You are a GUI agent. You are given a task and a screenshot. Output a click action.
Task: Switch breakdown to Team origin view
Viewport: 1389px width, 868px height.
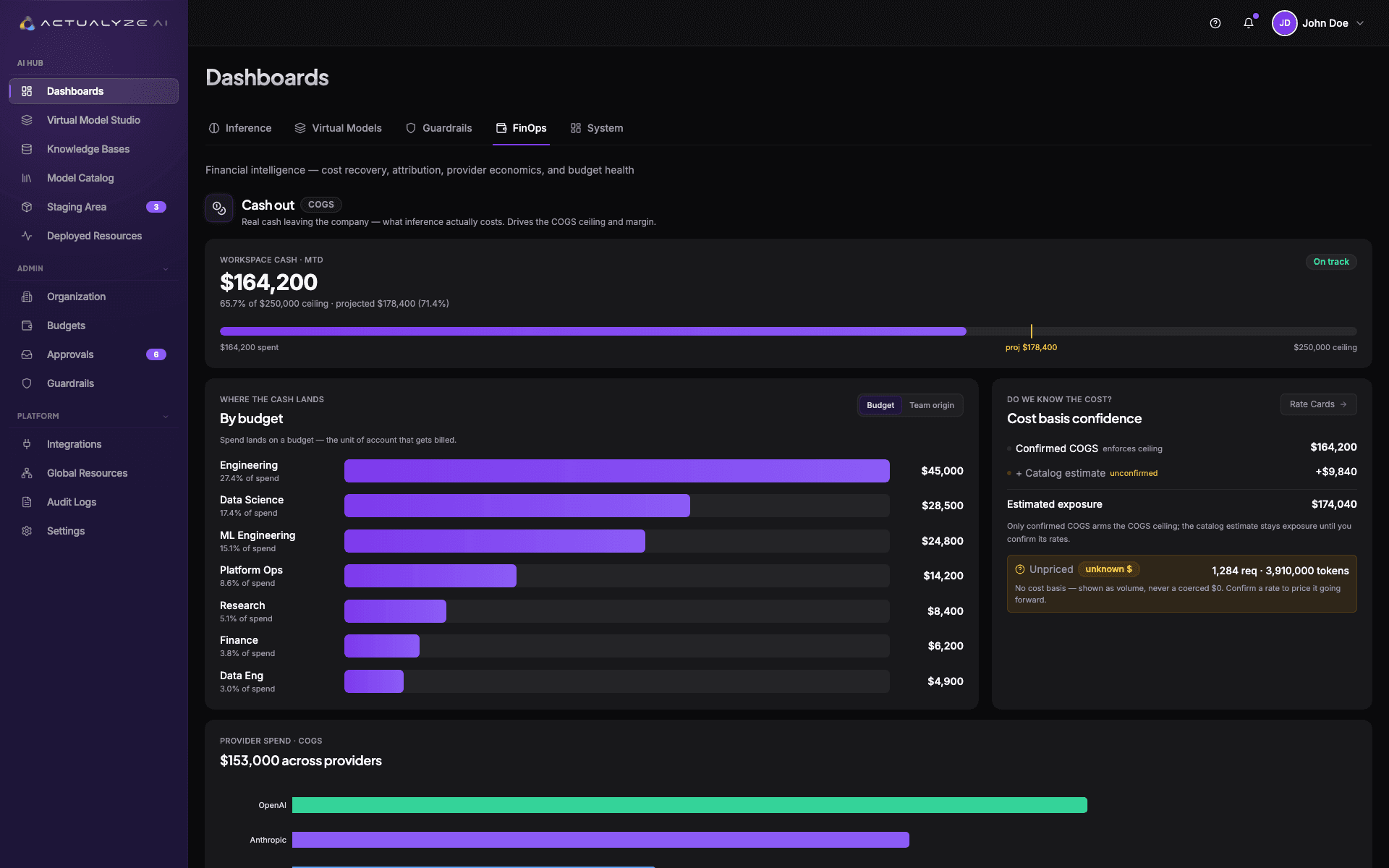[x=932, y=405]
